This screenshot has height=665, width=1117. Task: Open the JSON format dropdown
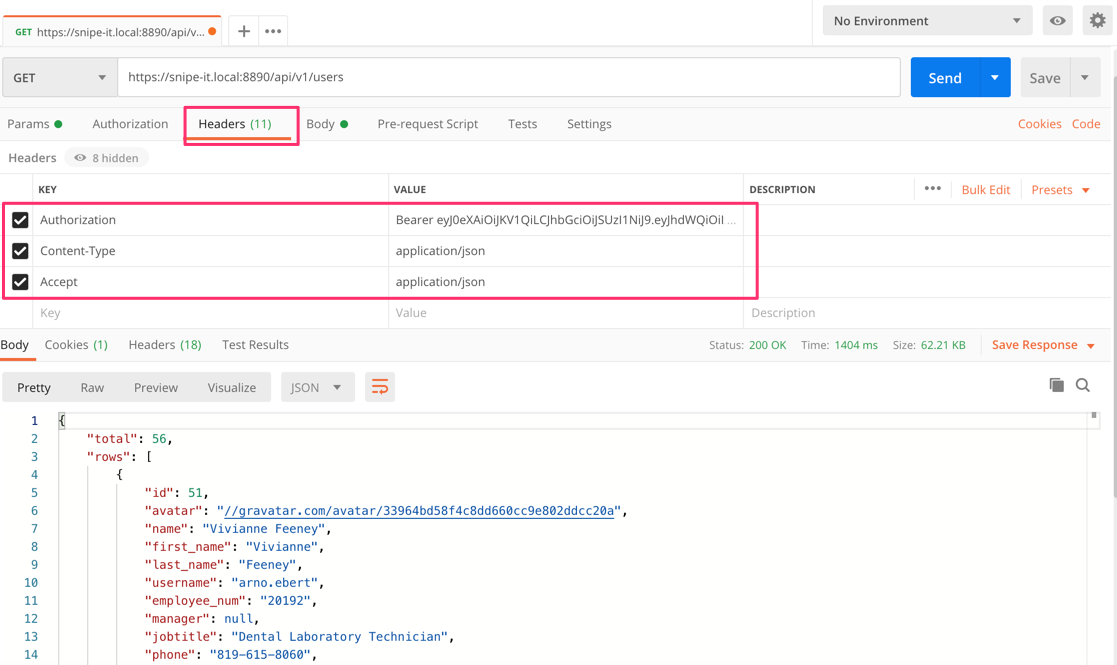318,387
